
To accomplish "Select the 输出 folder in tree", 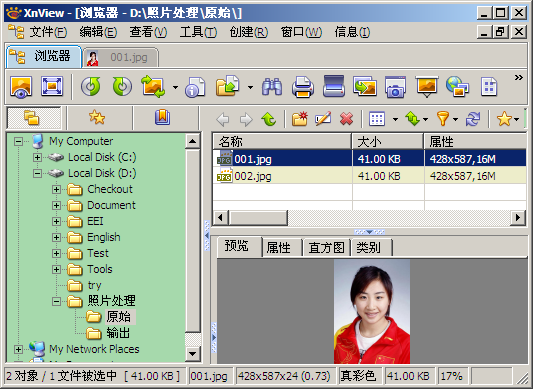I will tap(118, 333).
